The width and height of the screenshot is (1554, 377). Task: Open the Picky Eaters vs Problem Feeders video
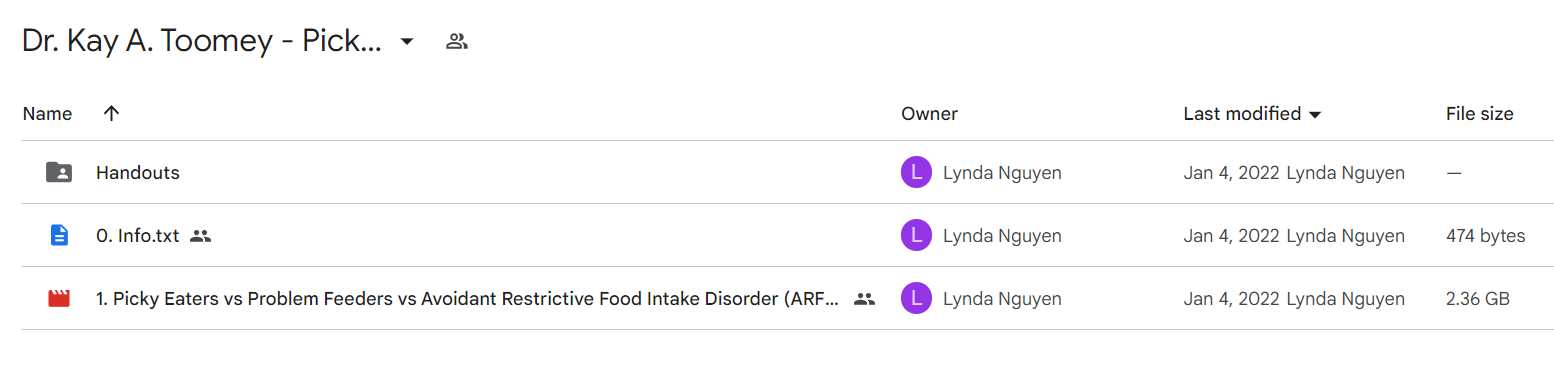pos(468,299)
